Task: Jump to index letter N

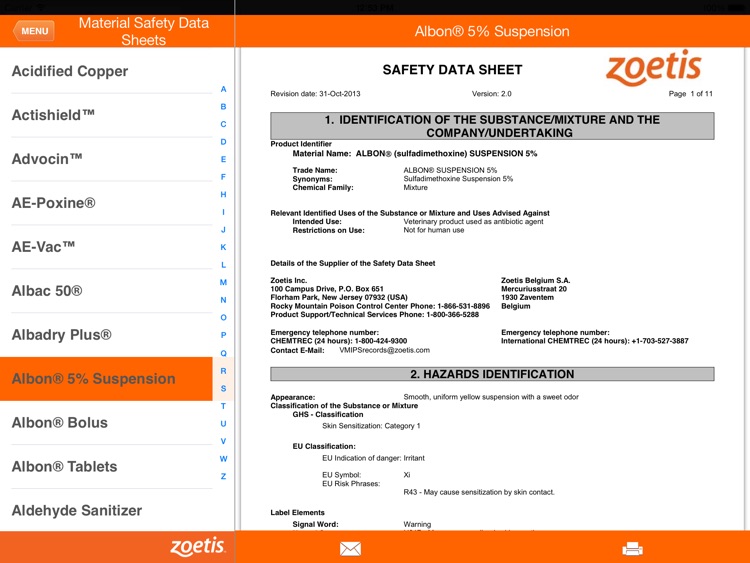Action: point(223,300)
